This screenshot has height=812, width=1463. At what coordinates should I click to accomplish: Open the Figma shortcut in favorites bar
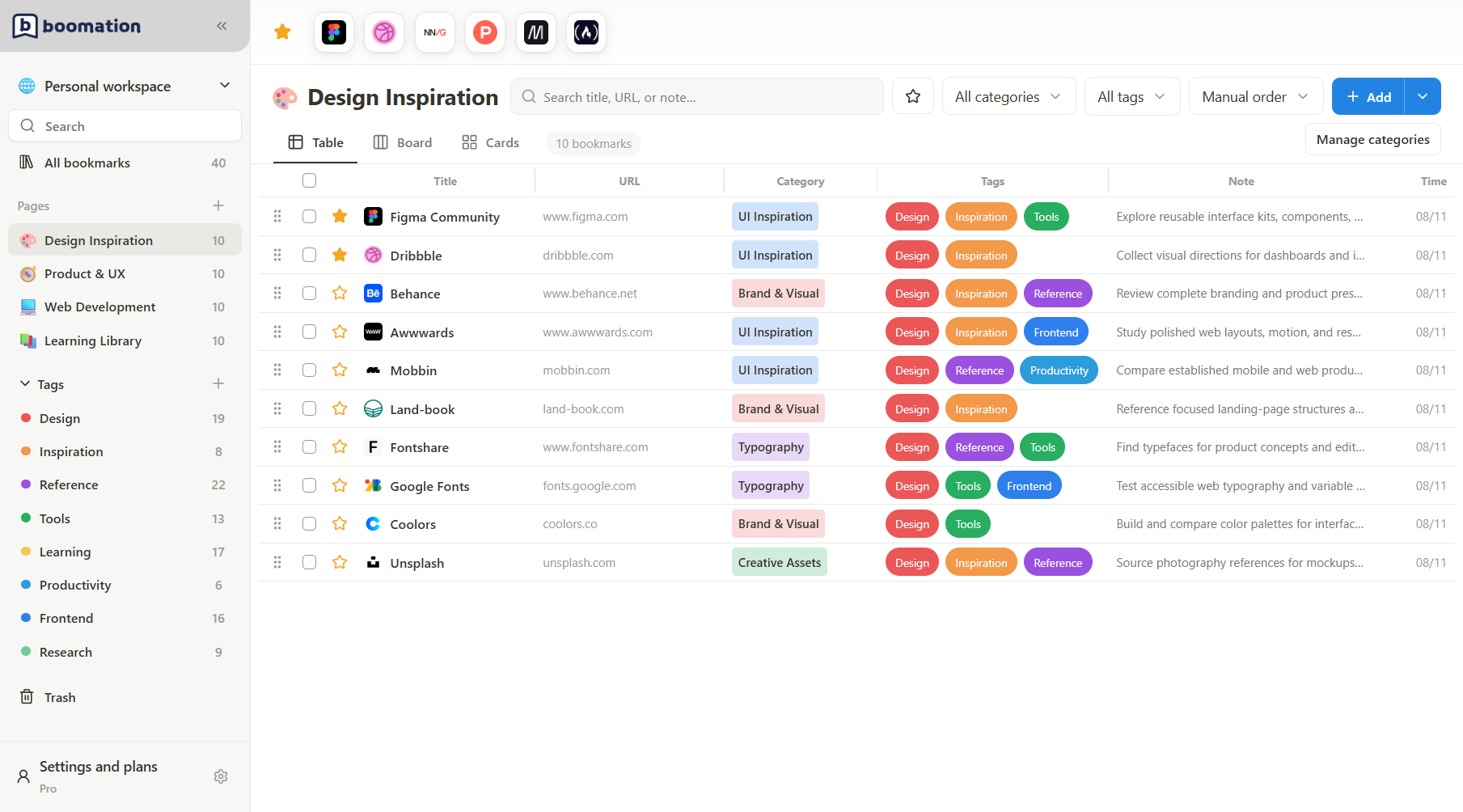click(x=334, y=32)
